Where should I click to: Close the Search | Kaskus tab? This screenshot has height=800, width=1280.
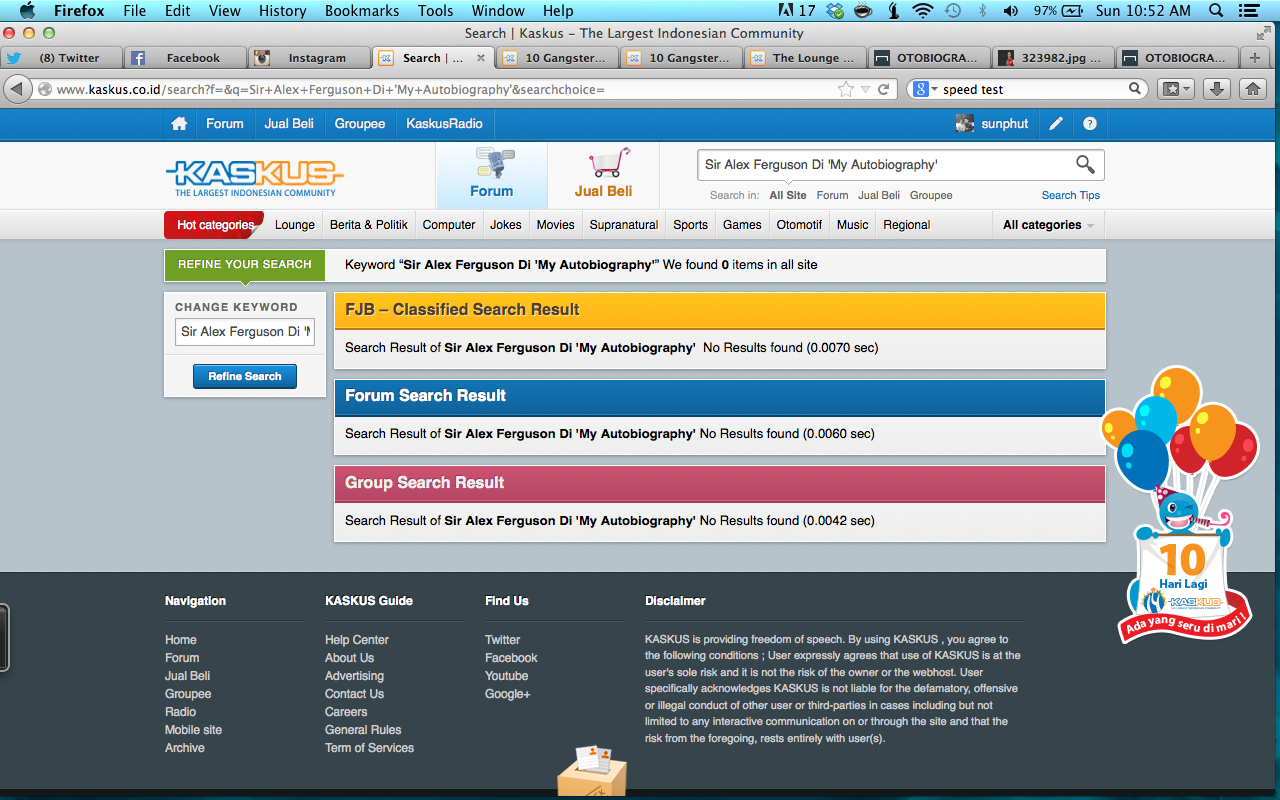(x=481, y=58)
